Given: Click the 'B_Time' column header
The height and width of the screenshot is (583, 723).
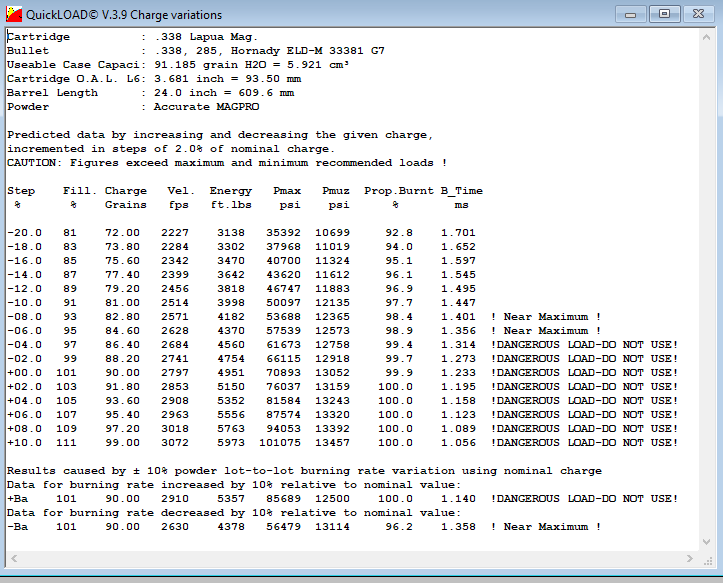Looking at the screenshot, I should tap(462, 190).
